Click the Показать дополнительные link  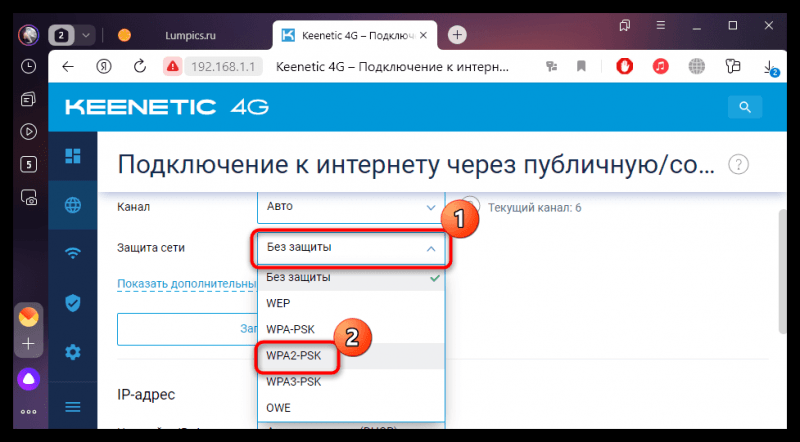point(187,284)
